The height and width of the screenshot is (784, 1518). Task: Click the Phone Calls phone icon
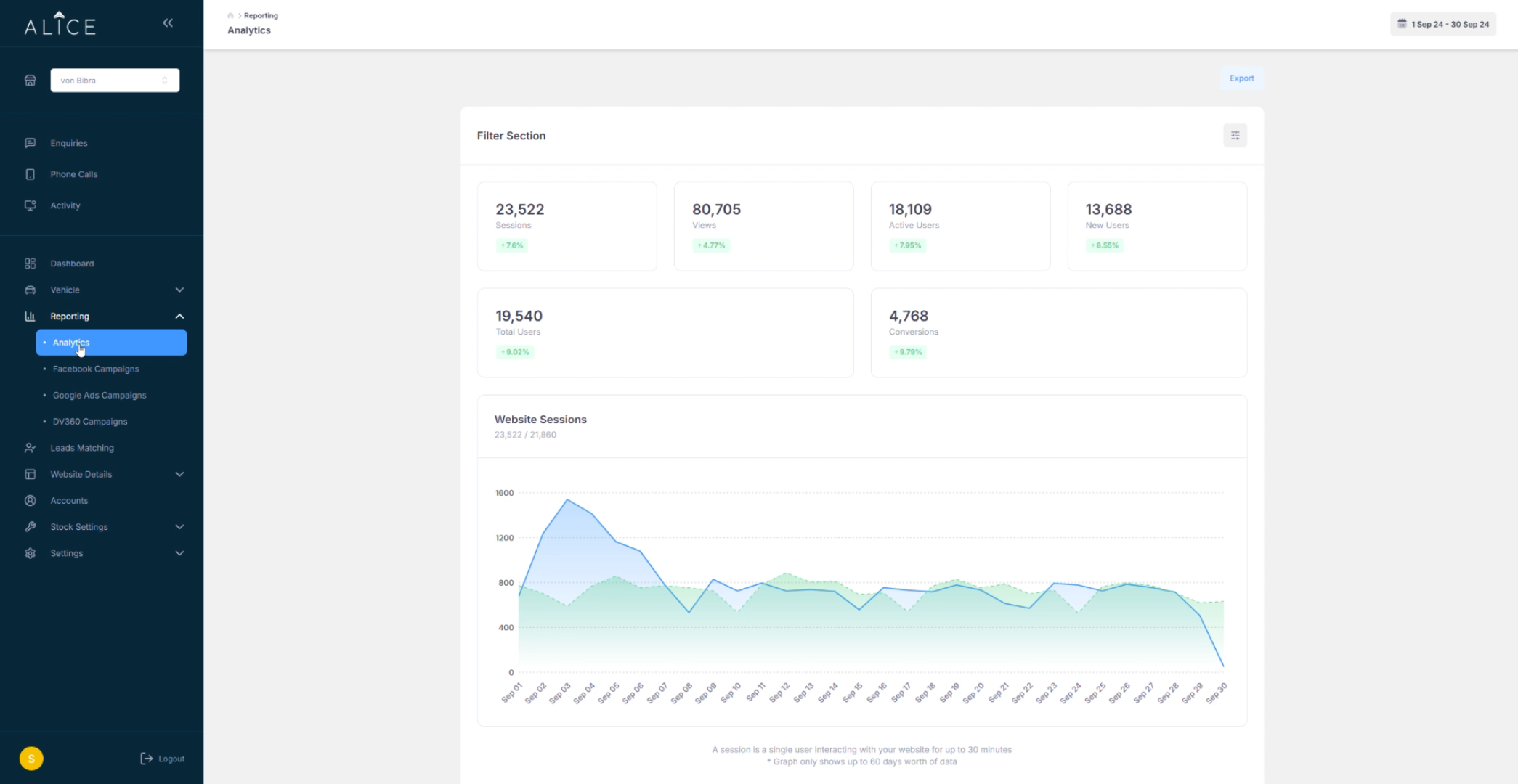(30, 174)
